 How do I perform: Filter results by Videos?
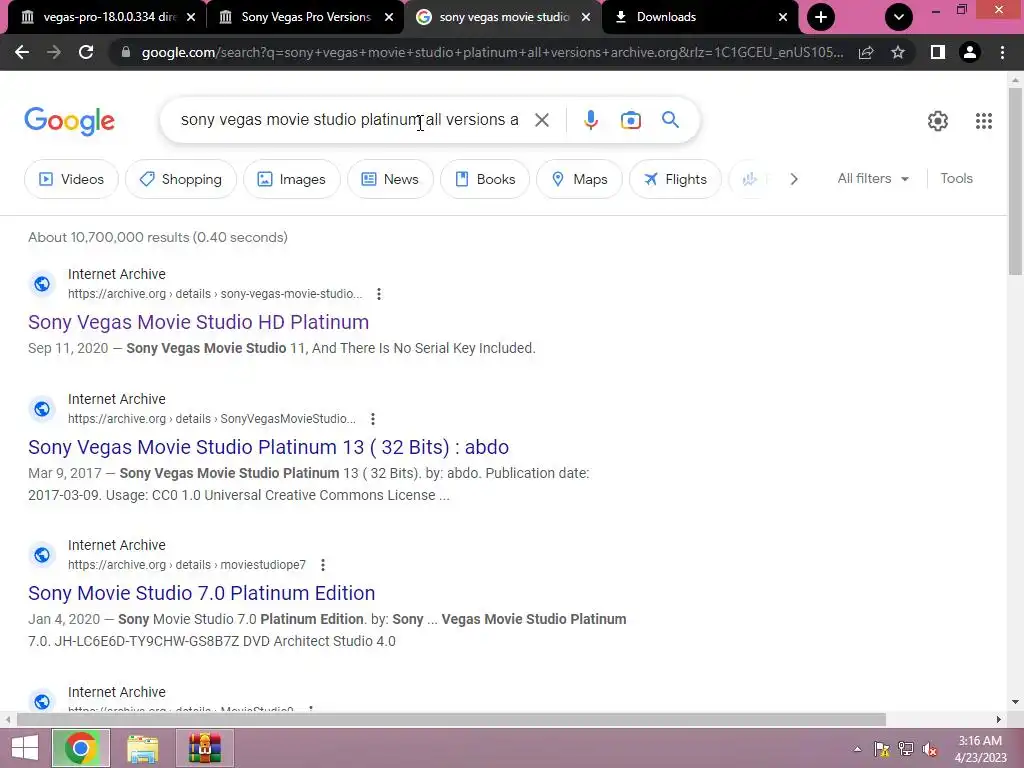[71, 179]
